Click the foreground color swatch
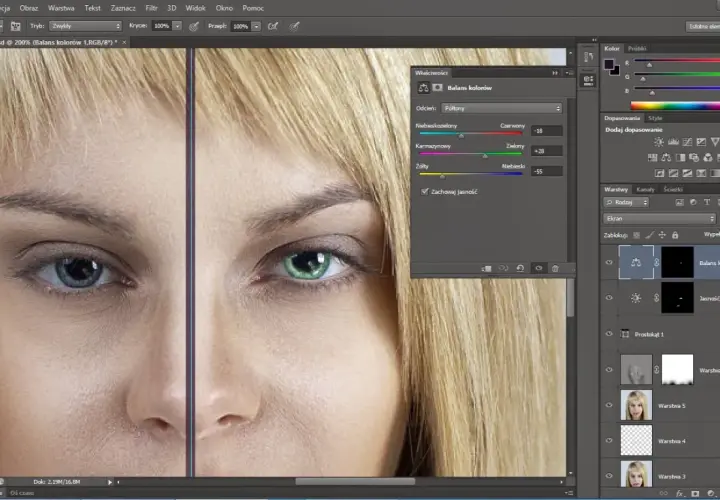 609,64
